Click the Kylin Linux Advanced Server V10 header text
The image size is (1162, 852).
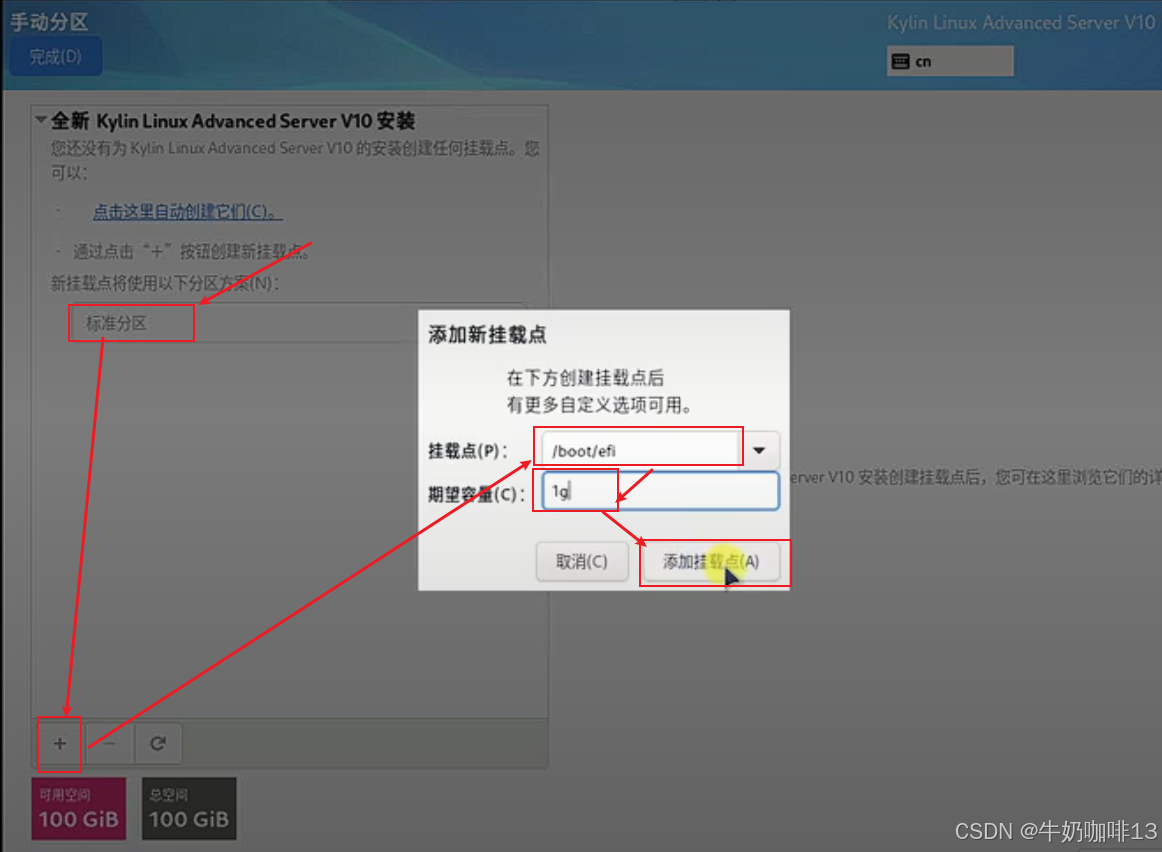pyautogui.click(x=1020, y=23)
